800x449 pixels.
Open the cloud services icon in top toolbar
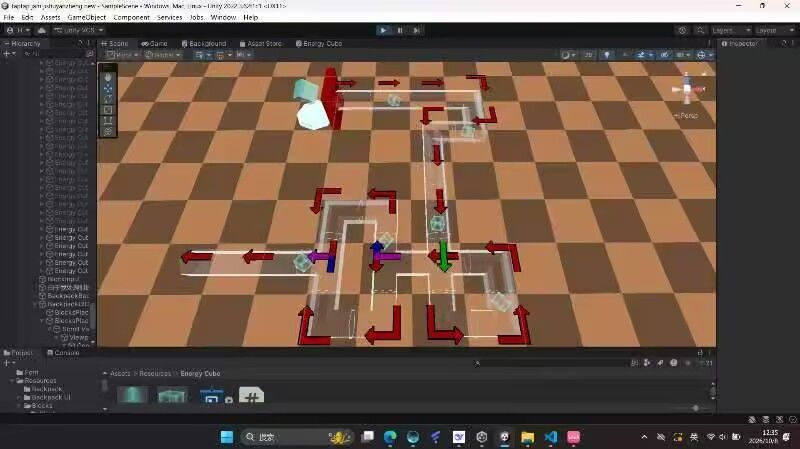(x=41, y=31)
